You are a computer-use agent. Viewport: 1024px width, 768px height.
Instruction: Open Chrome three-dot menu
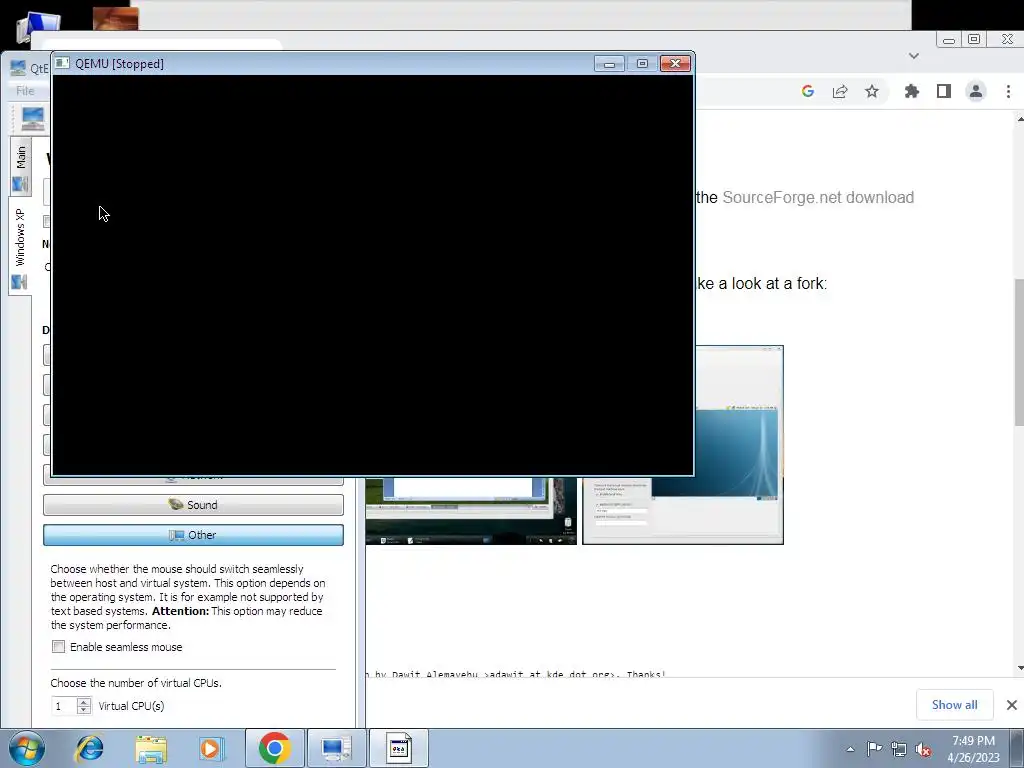pyautogui.click(x=1008, y=91)
